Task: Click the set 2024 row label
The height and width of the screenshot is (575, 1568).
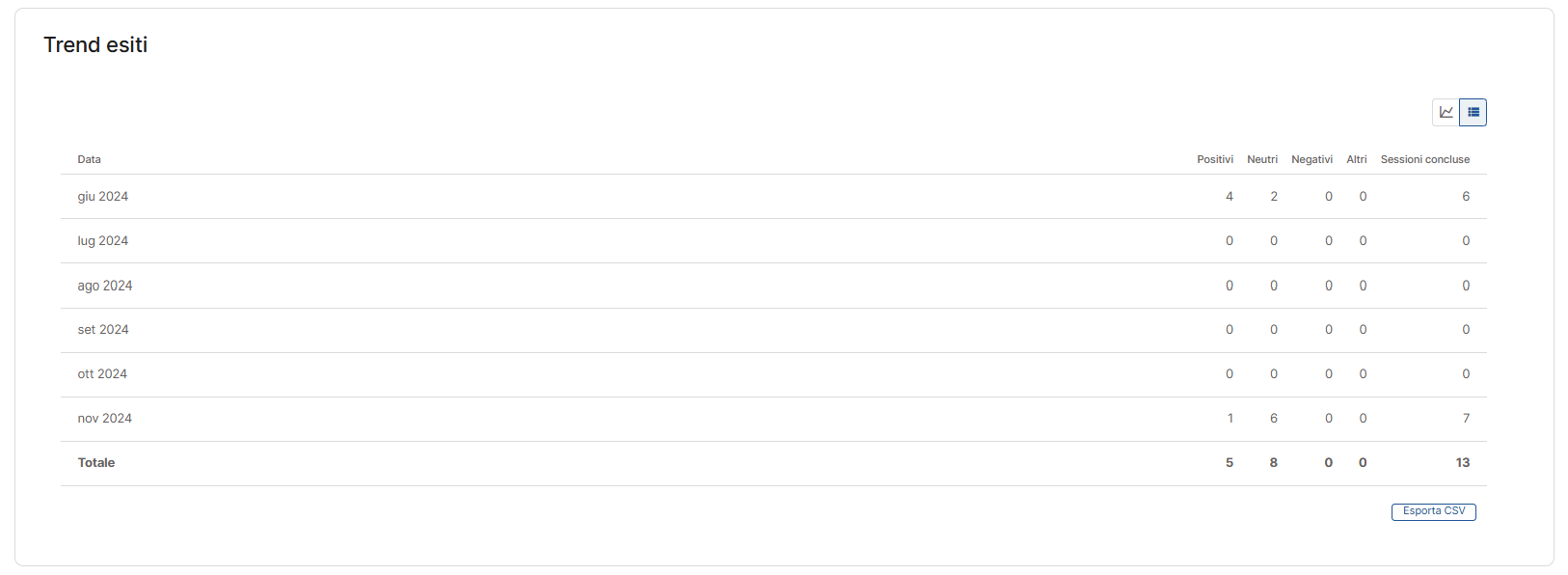Action: coord(103,330)
